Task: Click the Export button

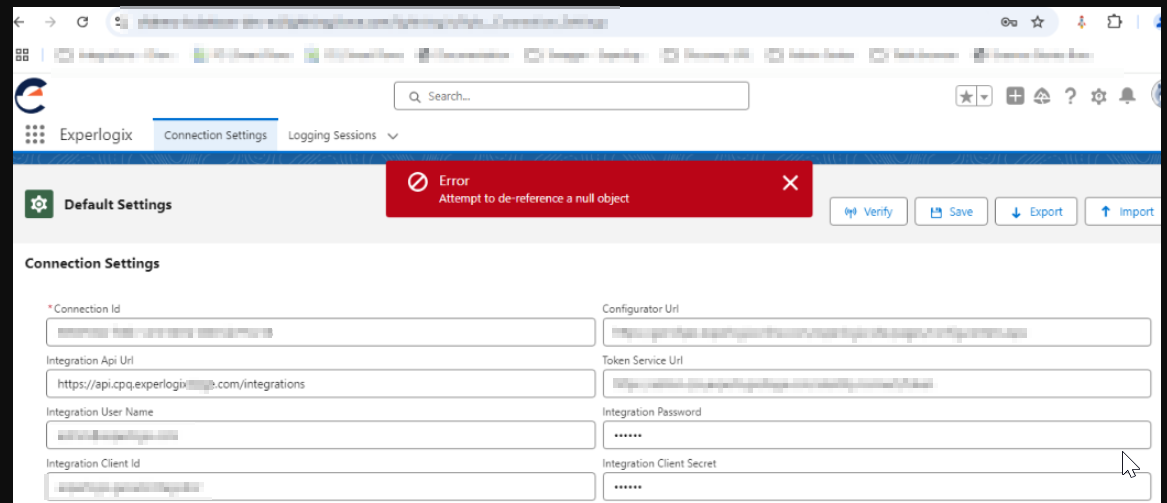Action: (x=1036, y=212)
